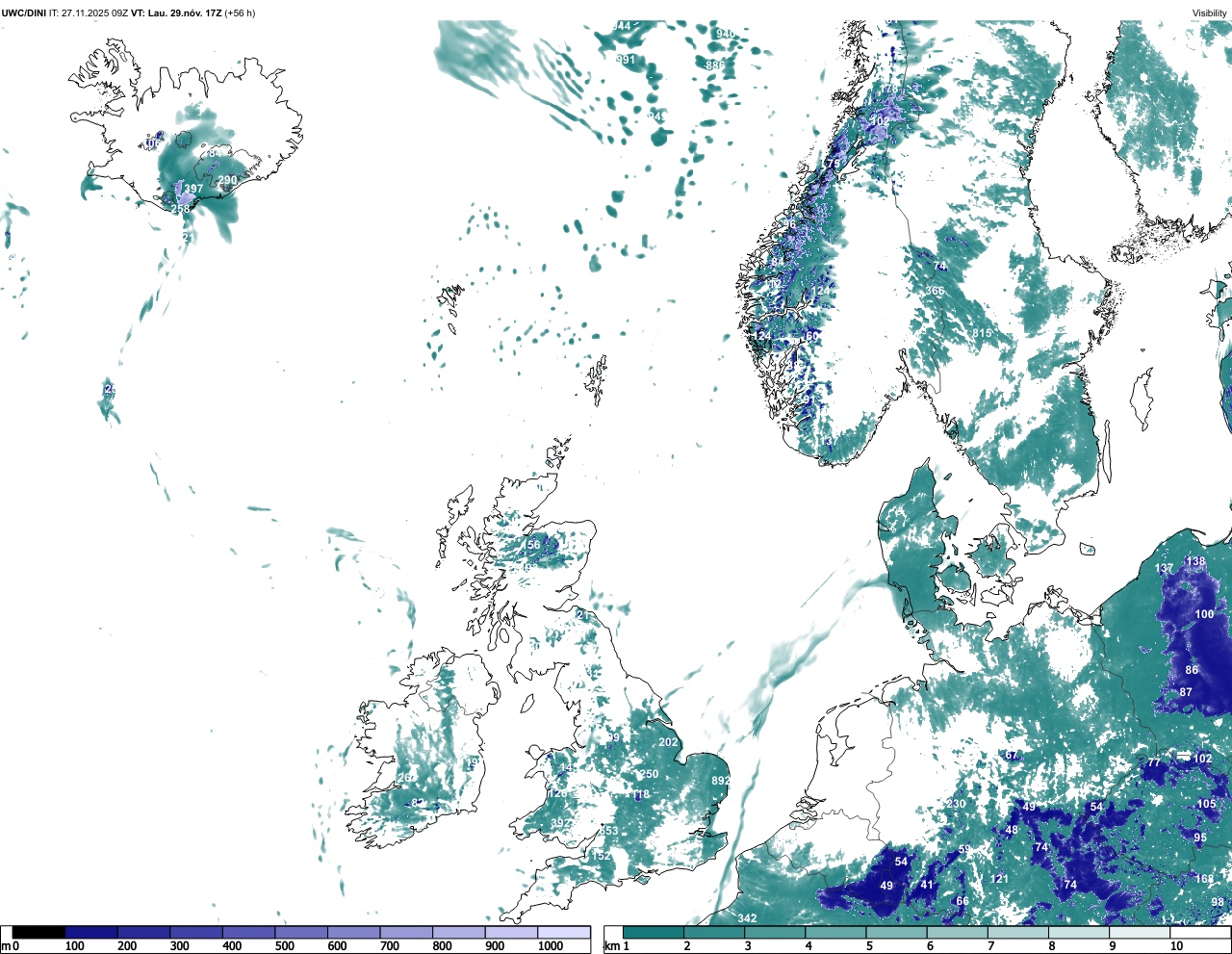Click the 'UWC/DINI' header text
Image resolution: width=1232 pixels, height=954 pixels.
tap(24, 13)
